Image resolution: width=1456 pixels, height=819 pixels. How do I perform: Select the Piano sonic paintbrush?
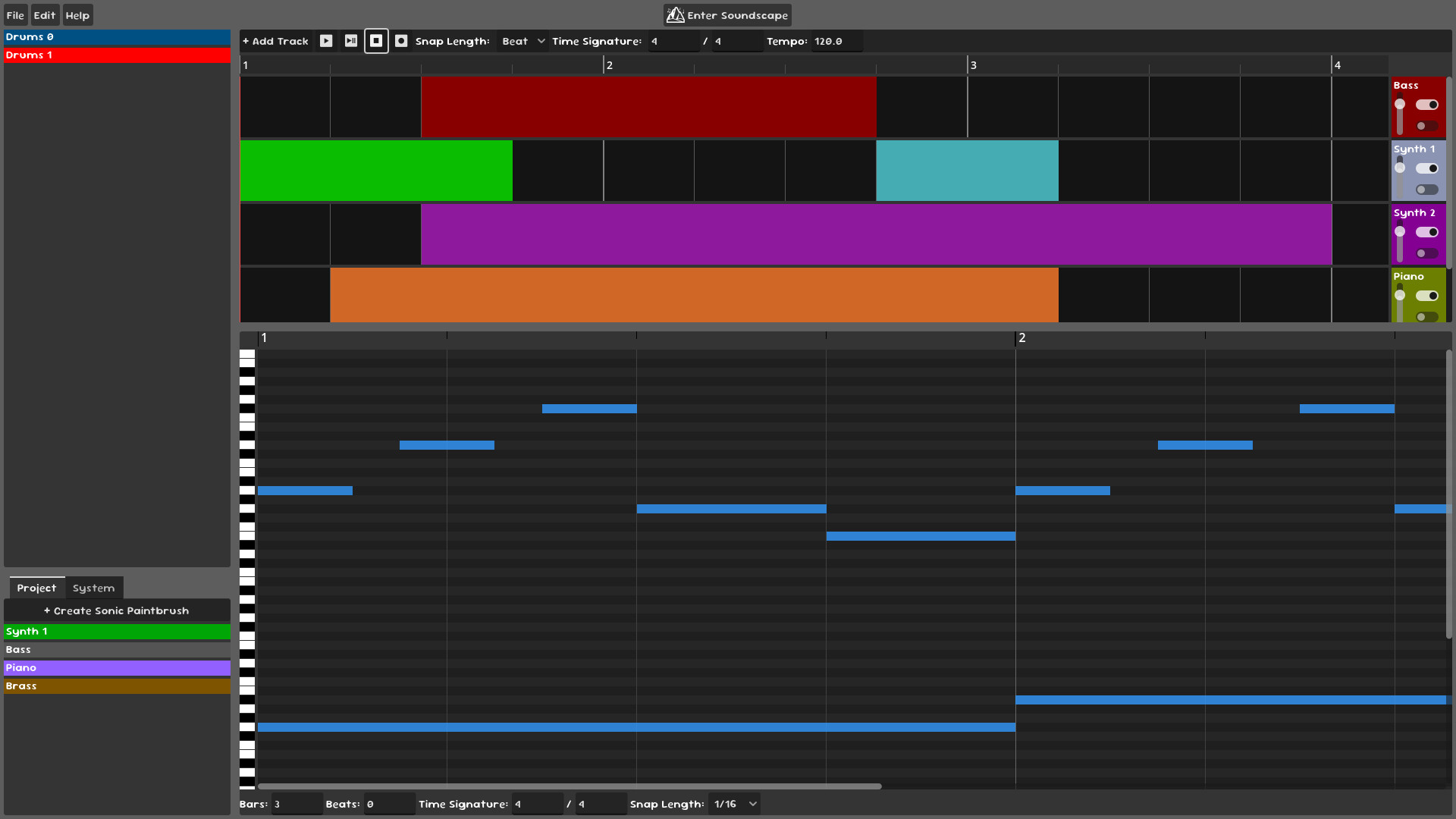(116, 667)
